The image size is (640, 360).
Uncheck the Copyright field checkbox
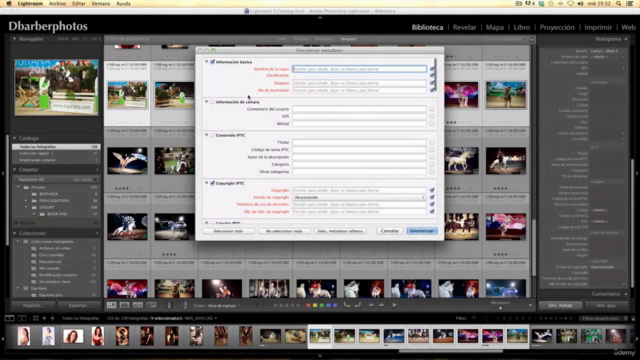(x=432, y=190)
